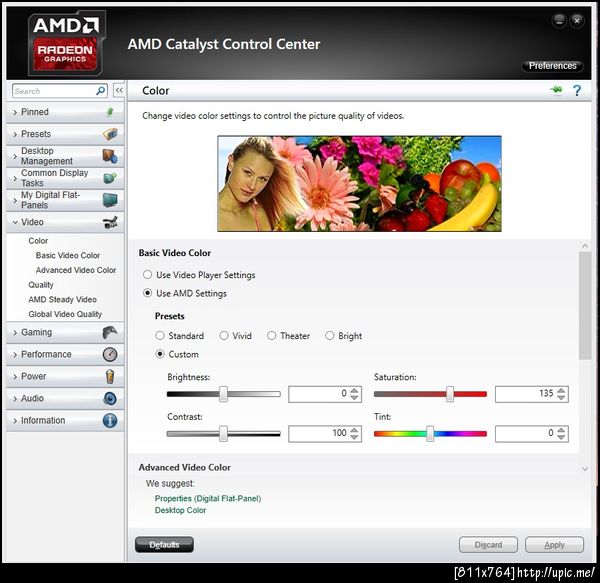
Task: Decrease Saturation value with down arrow
Action: coord(561,397)
